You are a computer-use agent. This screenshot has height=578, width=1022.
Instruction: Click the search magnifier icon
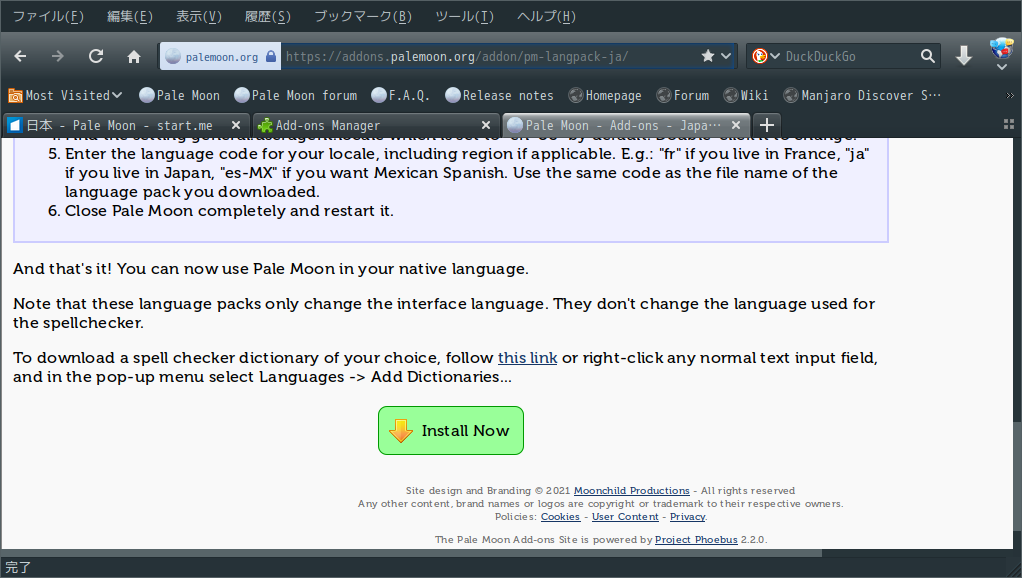tap(927, 56)
